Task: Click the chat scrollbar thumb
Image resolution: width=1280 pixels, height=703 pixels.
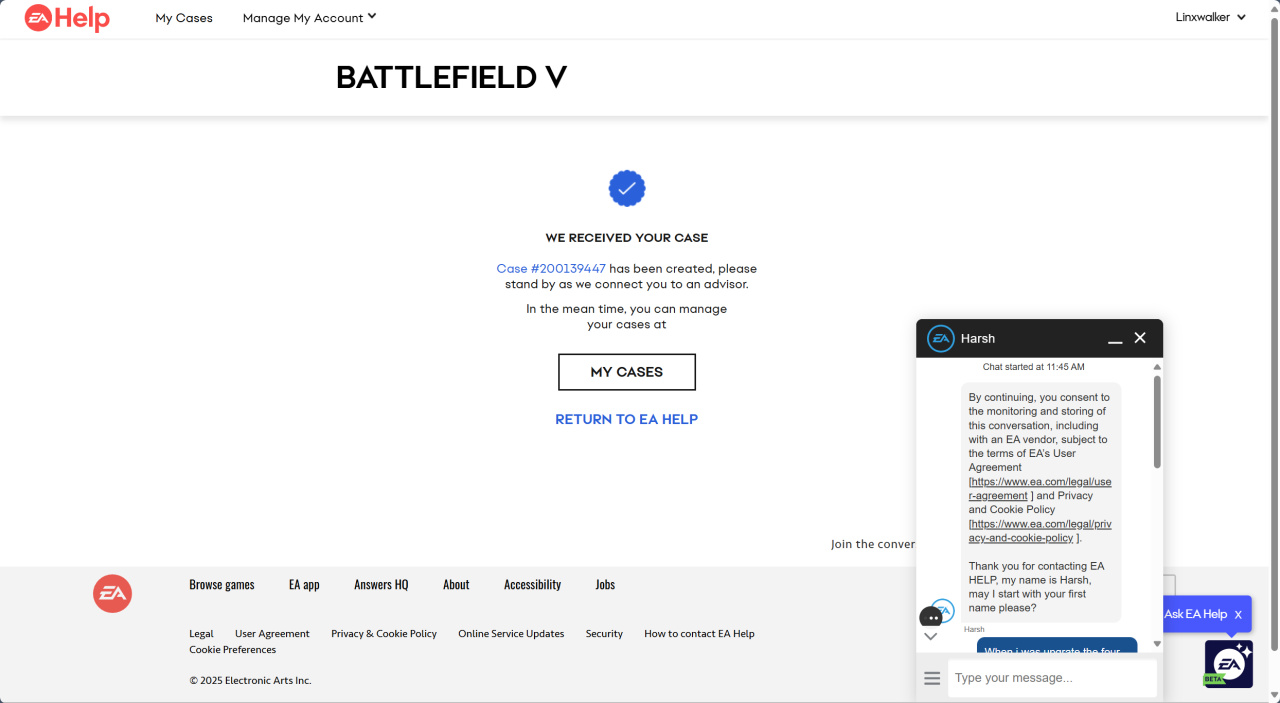Action: point(1157,422)
